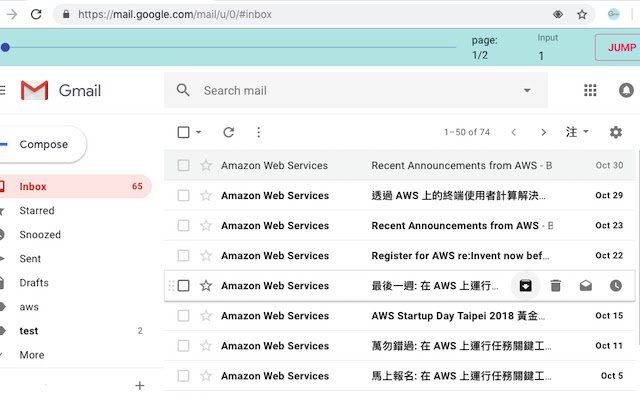Click the Compose button
The width and height of the screenshot is (640, 400).
click(43, 144)
